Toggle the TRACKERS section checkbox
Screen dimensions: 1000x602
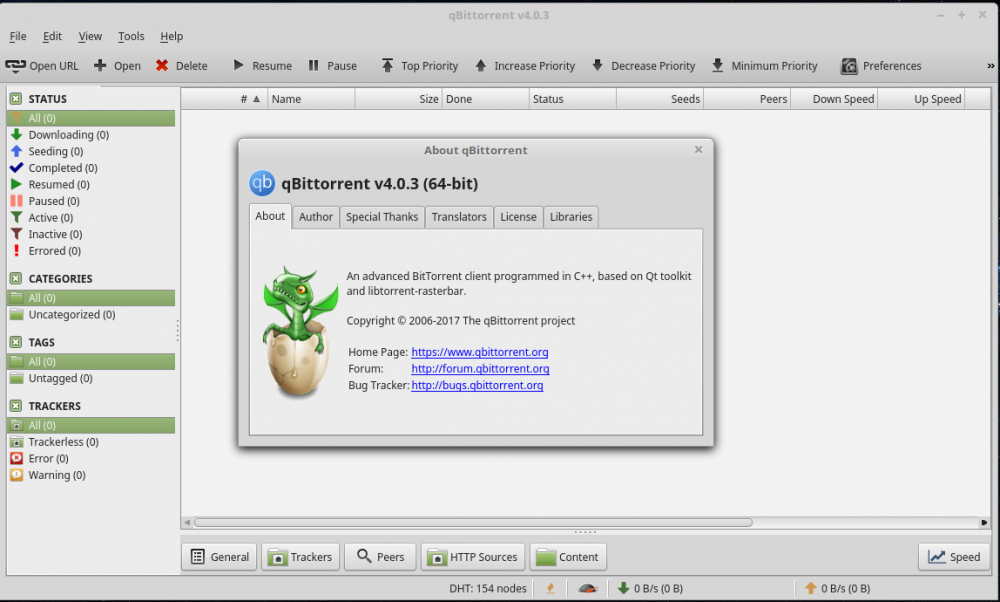16,406
